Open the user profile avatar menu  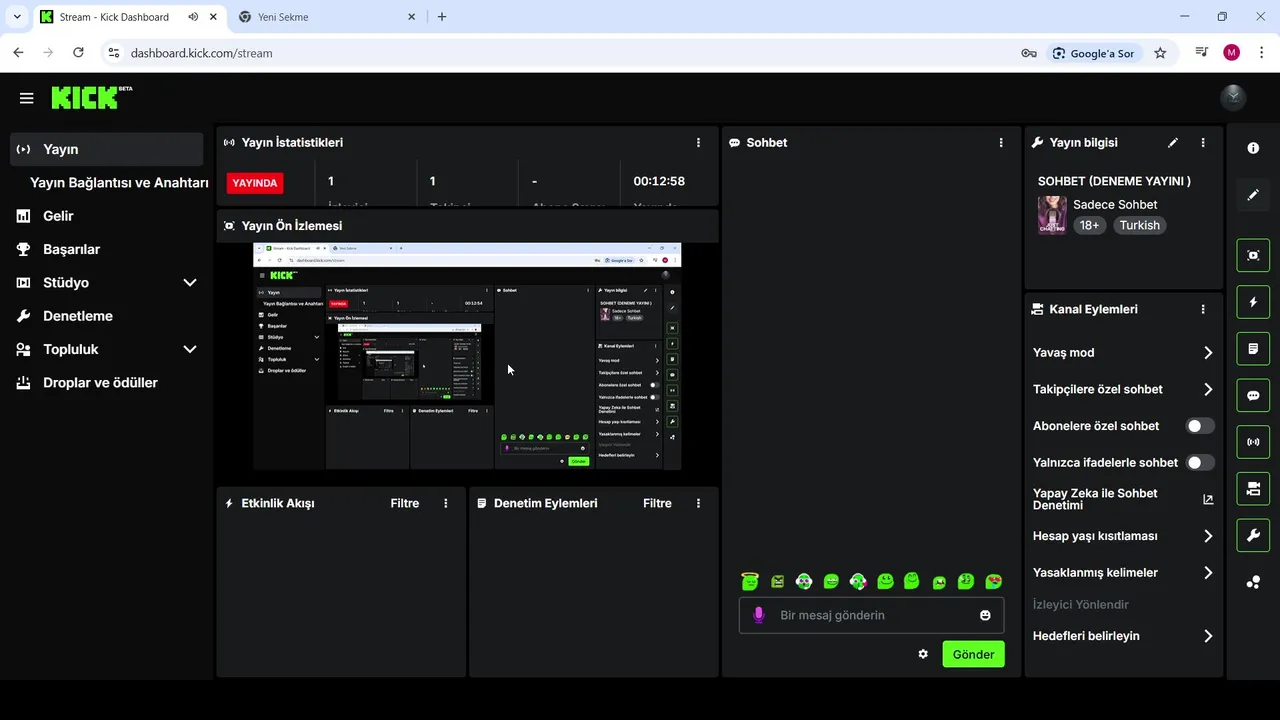pos(1233,97)
